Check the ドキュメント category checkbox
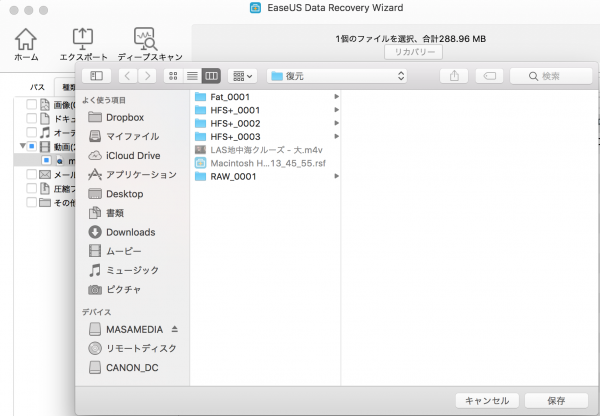This screenshot has width=600, height=416. pyautogui.click(x=31, y=118)
